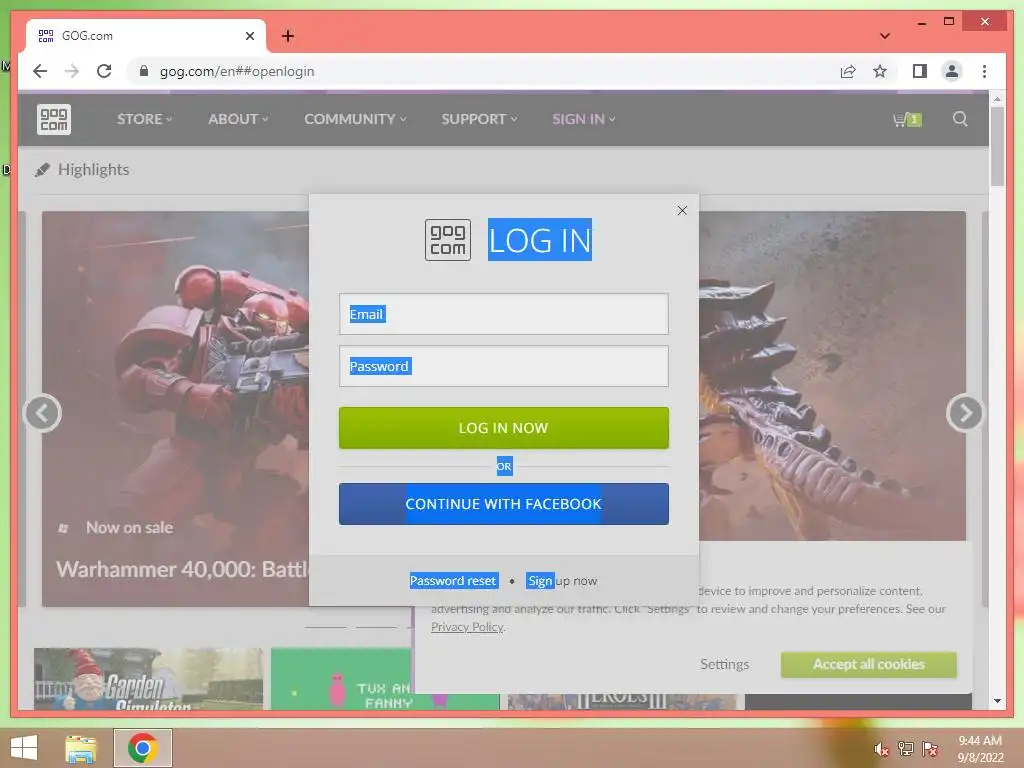Viewport: 1024px width, 768px height.
Task: Close the GOG.com tab
Action: (x=249, y=36)
